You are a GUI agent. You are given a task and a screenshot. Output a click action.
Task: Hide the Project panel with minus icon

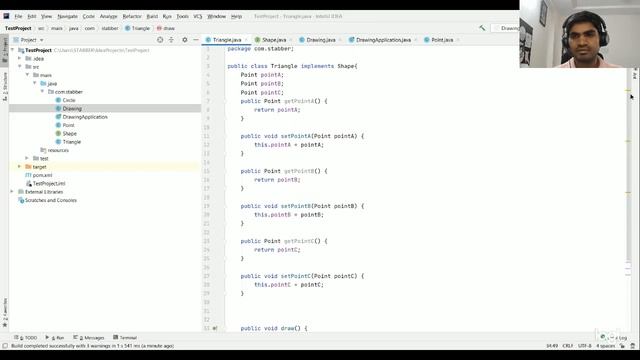(x=196, y=40)
